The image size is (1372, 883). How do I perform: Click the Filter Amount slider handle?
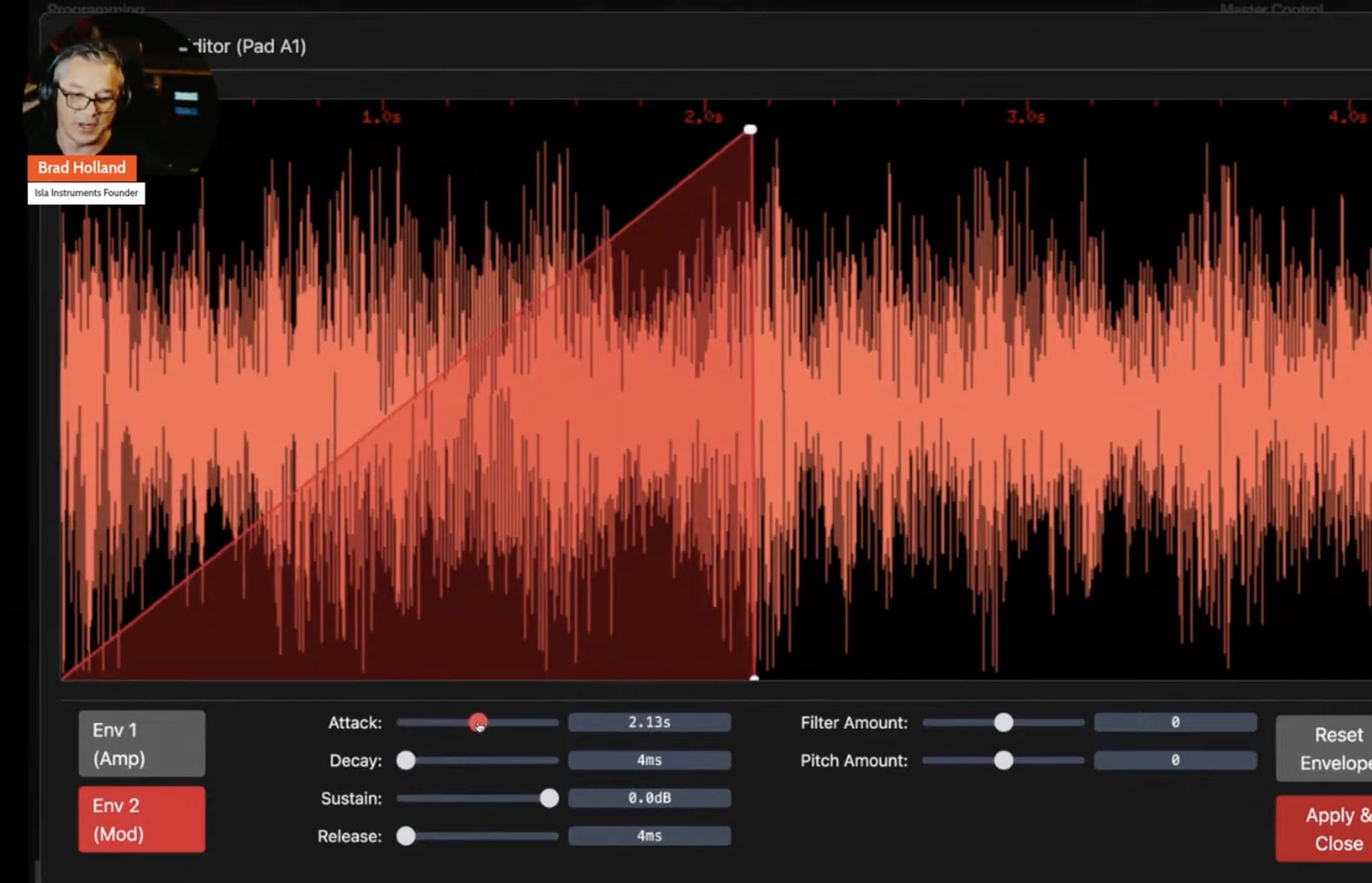click(1003, 722)
